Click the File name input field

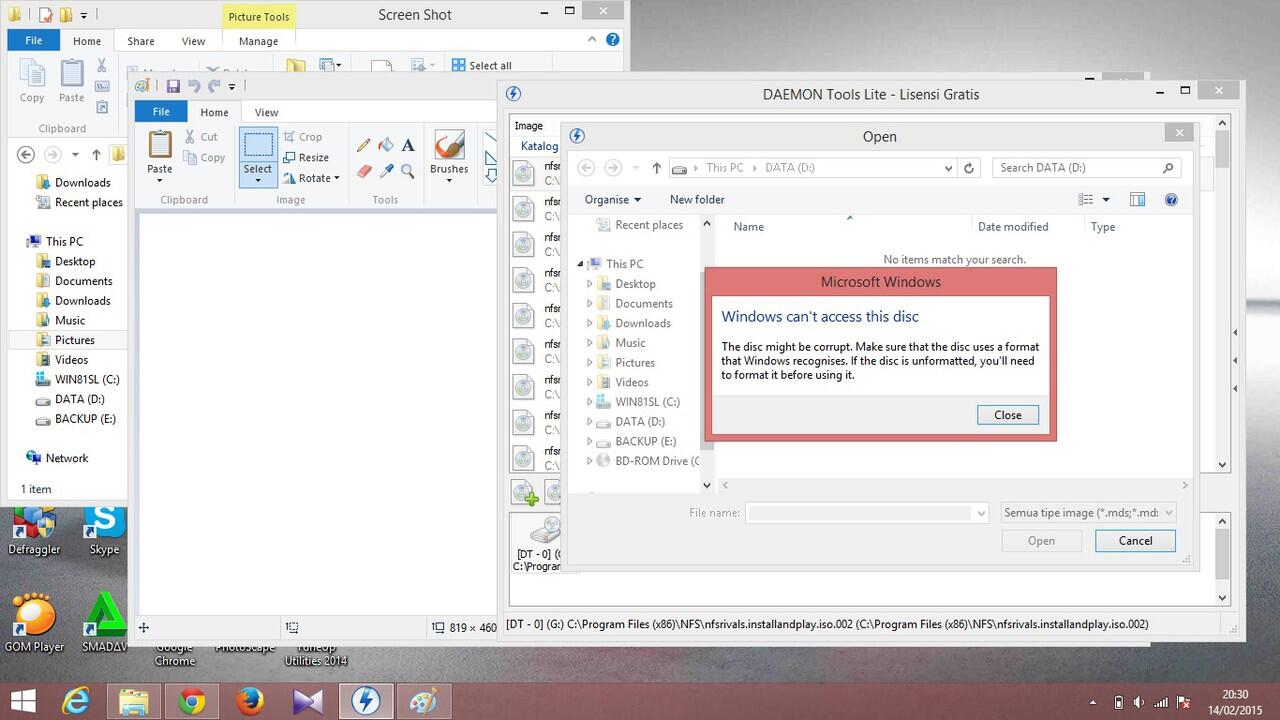click(x=867, y=512)
